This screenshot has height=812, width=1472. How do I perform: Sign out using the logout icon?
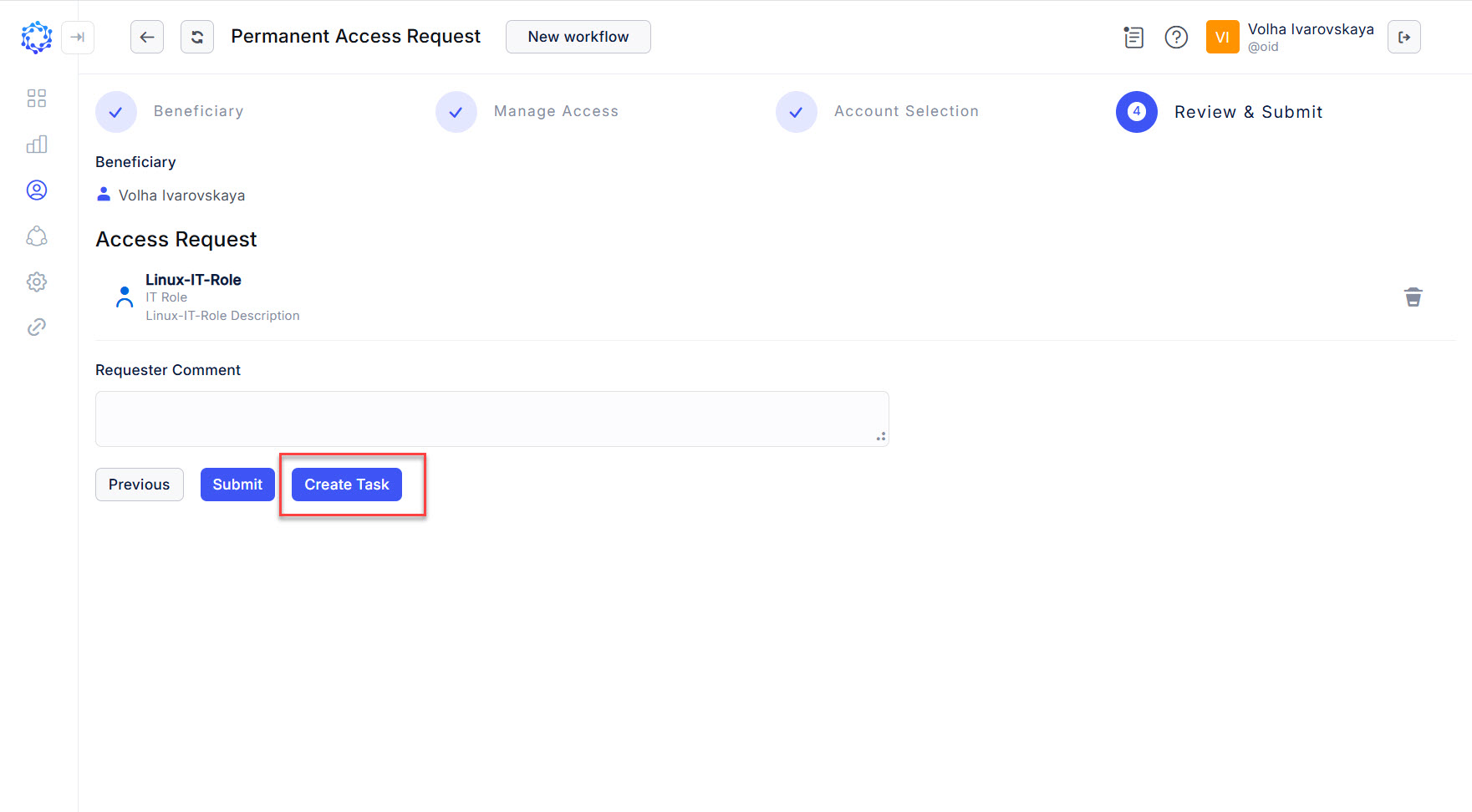(1404, 37)
